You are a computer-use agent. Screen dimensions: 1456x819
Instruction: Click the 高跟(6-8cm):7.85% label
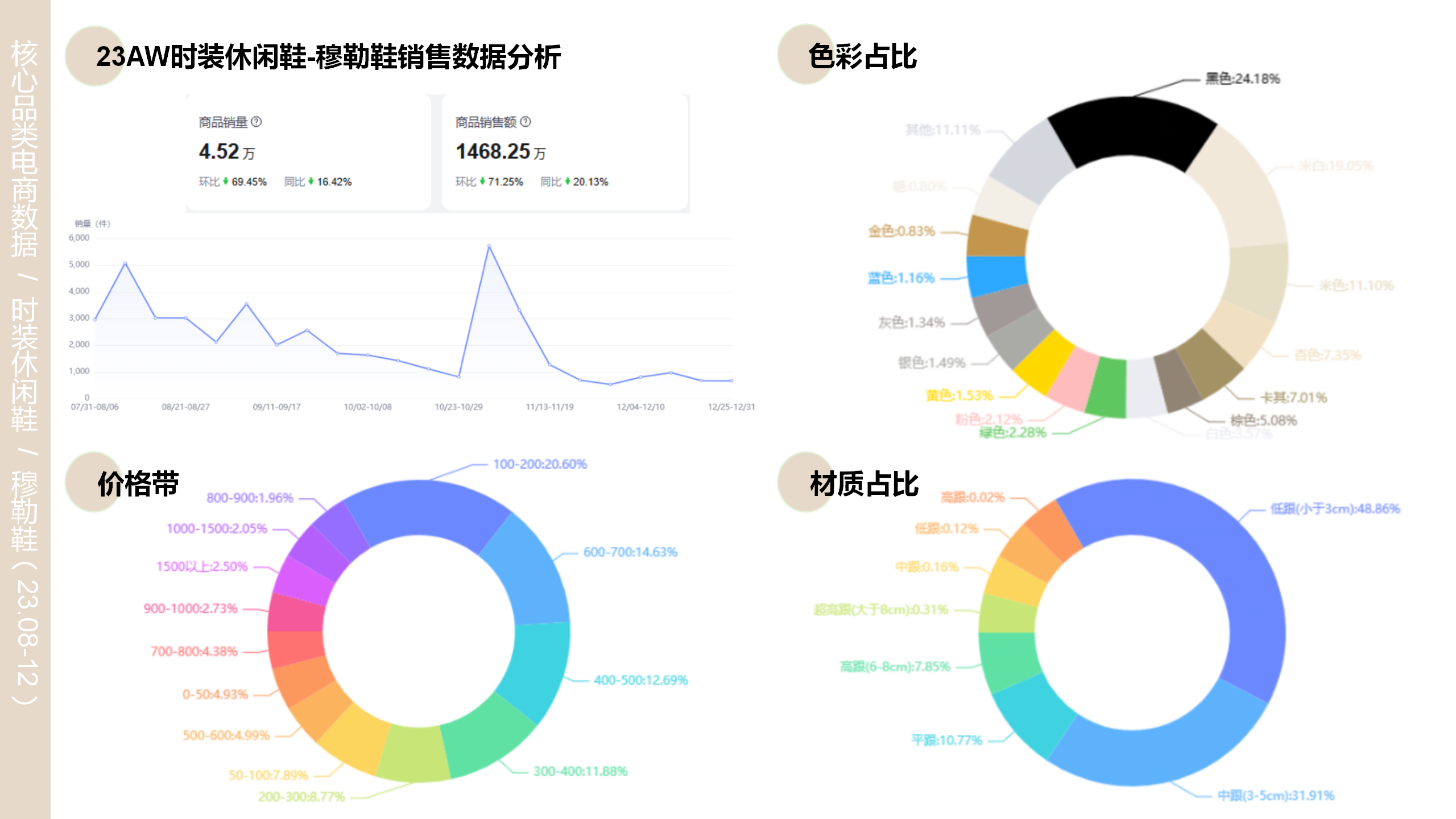pyautogui.click(x=895, y=666)
